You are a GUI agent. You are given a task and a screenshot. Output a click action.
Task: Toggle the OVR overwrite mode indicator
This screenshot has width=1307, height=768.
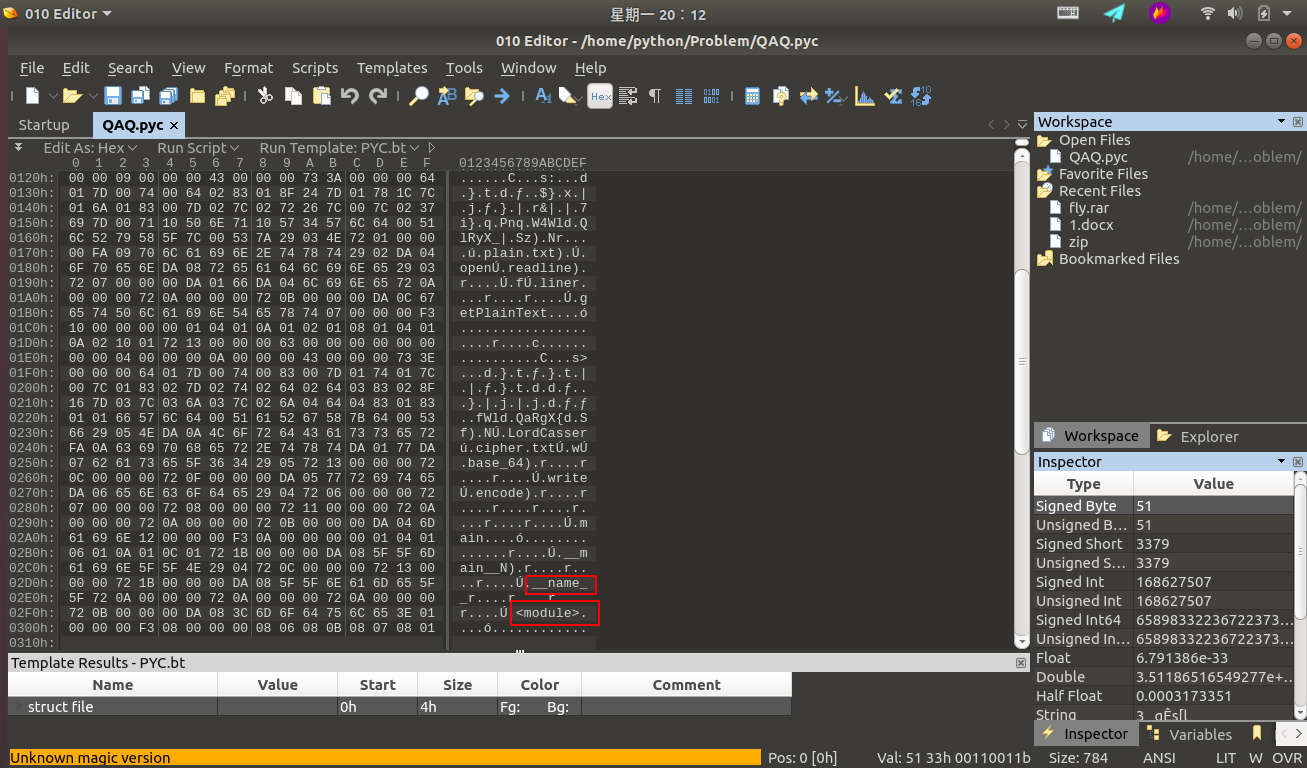(x=1287, y=758)
